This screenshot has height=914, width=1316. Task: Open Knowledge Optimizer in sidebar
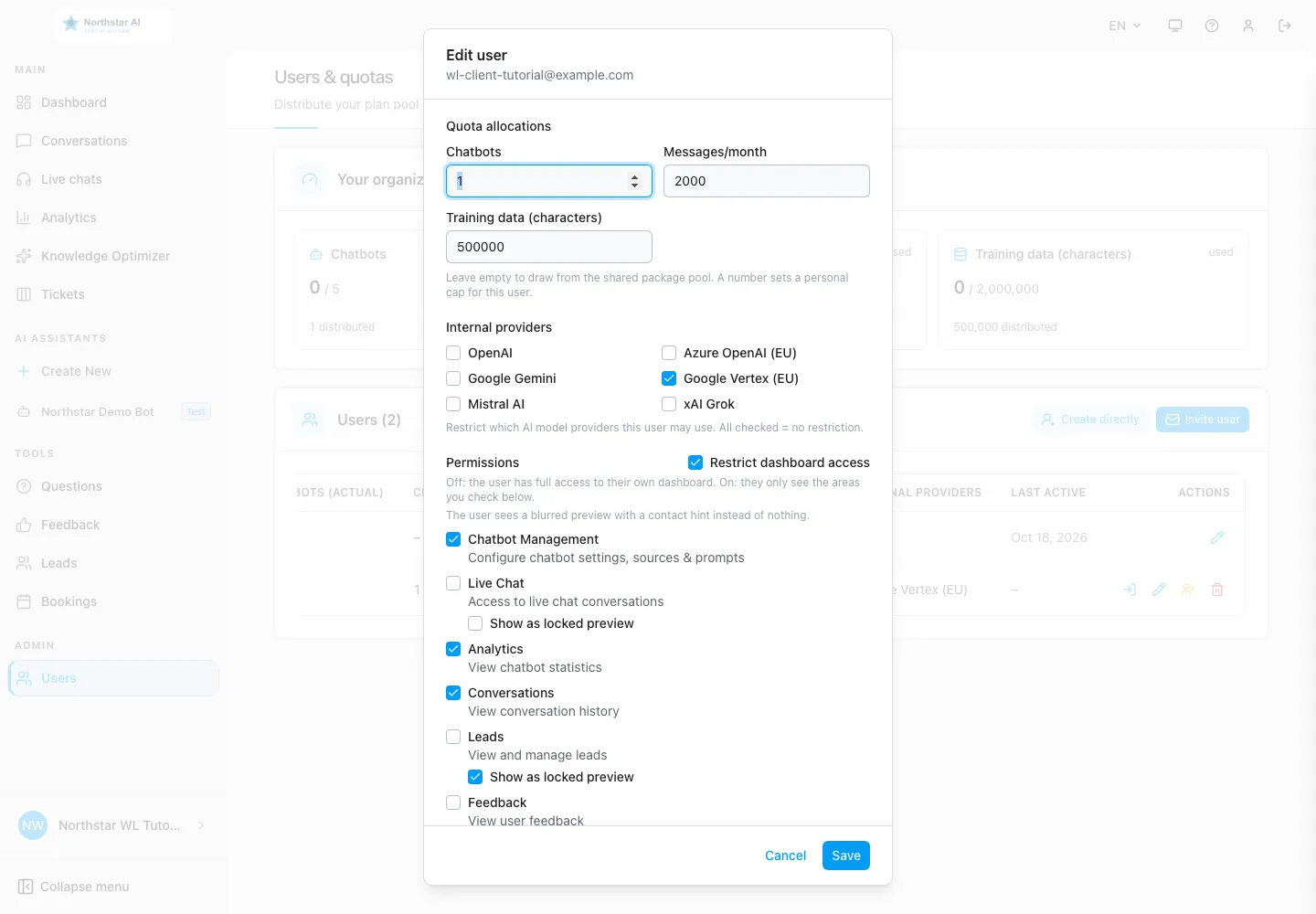click(113, 256)
